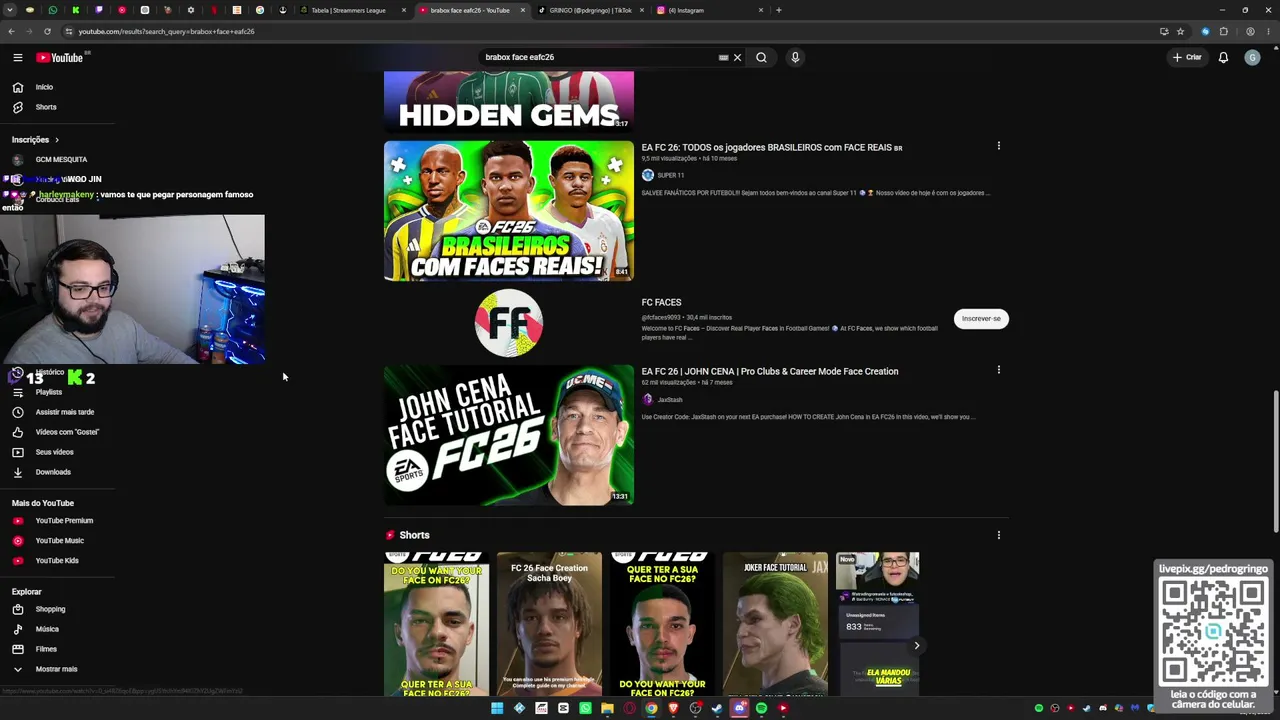Open the Shorts shelf options menu
Screen dimensions: 1280x720
pyautogui.click(x=998, y=535)
